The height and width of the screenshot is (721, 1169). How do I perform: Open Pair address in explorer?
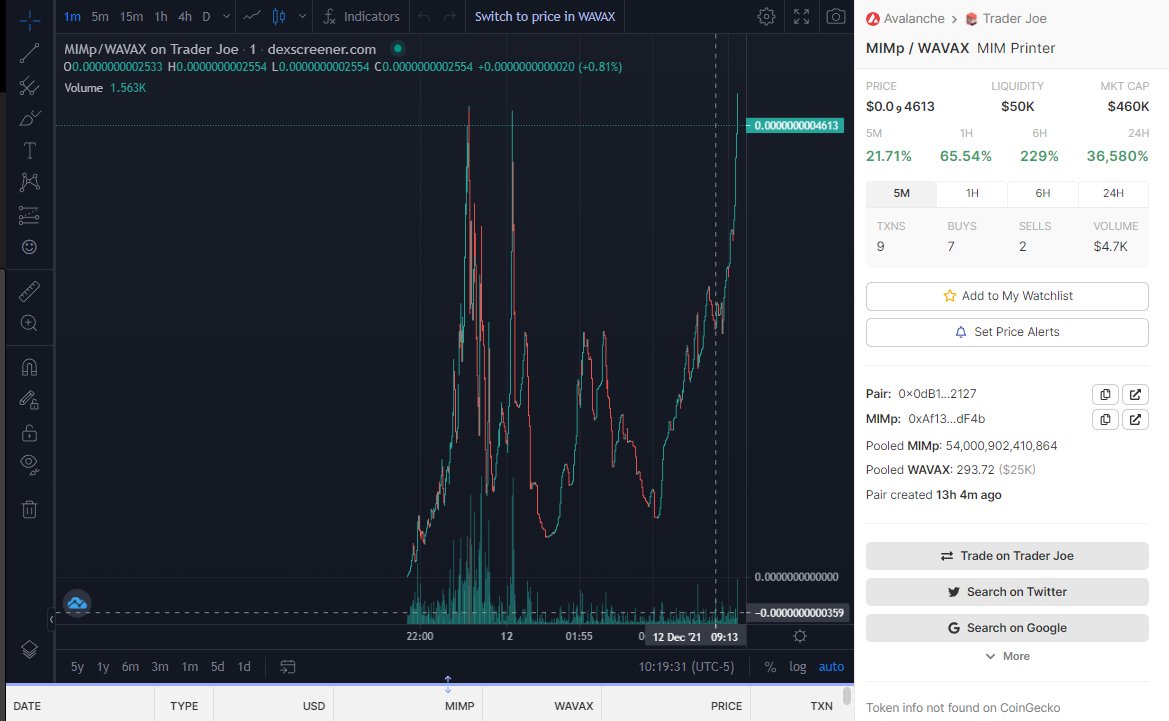pyautogui.click(x=1135, y=394)
